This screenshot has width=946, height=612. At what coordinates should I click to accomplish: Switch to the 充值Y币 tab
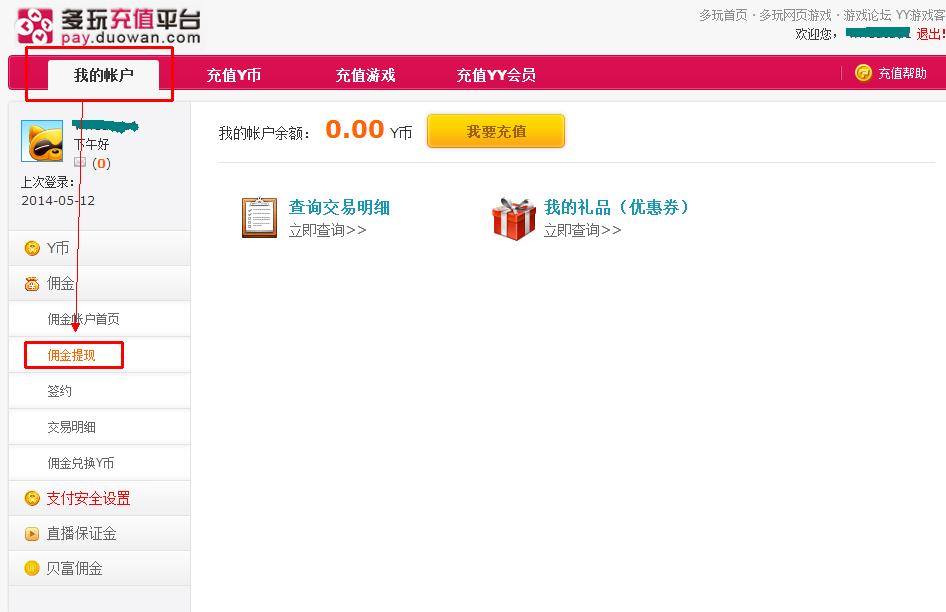coord(234,75)
